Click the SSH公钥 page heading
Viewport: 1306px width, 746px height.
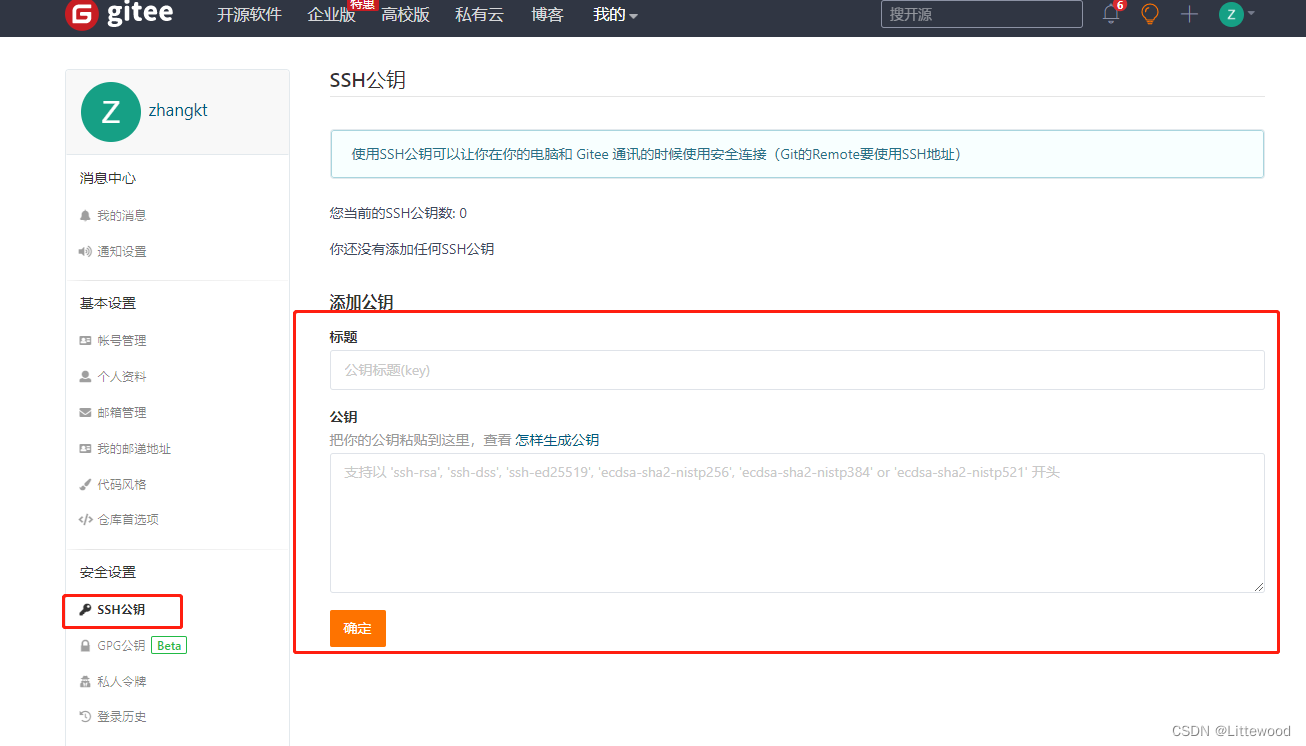click(368, 80)
